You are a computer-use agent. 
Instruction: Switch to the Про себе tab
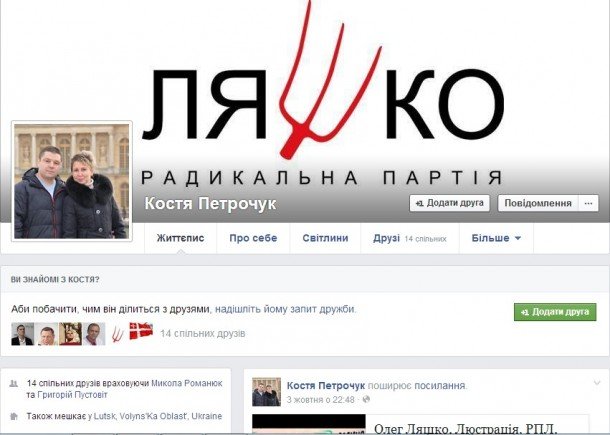pos(253,238)
